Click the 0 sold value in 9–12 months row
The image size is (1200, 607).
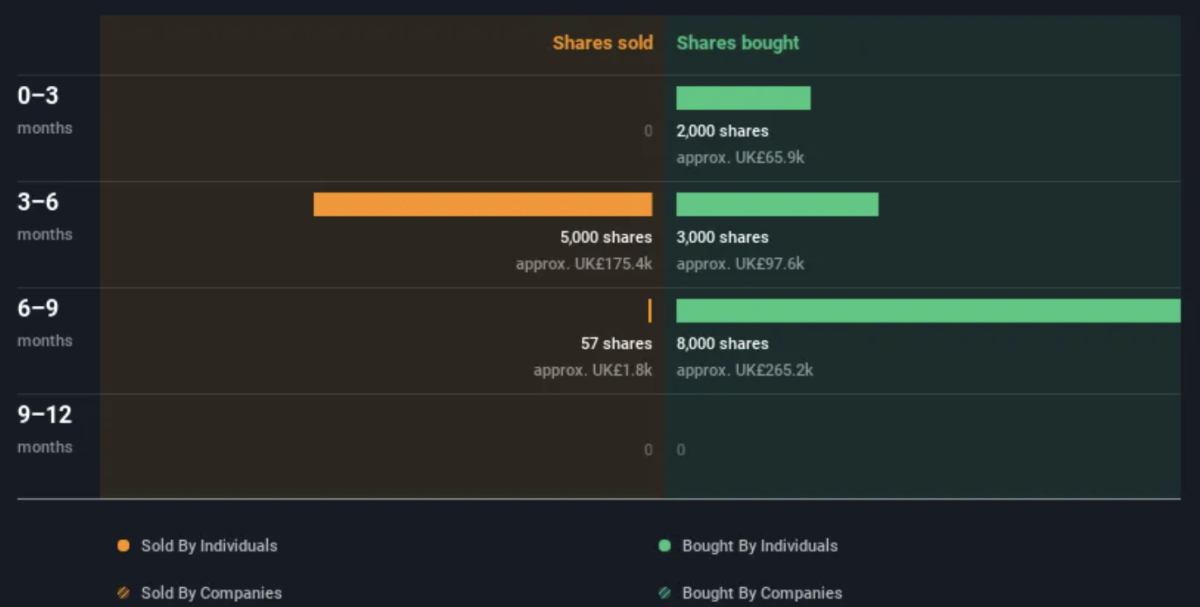tap(648, 450)
